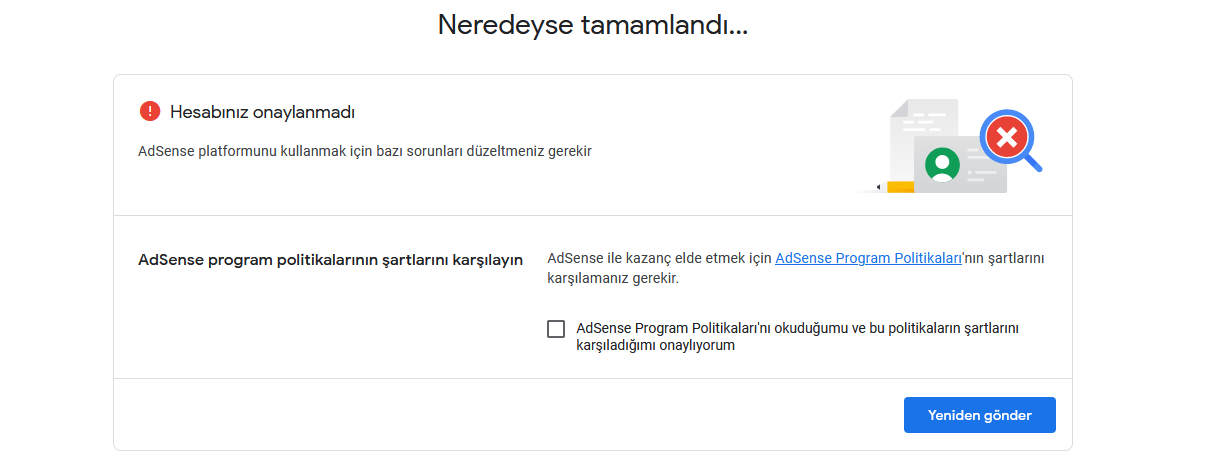
Task: Select the "Hesabınız onaylanmadı" heading
Action: 263,112
